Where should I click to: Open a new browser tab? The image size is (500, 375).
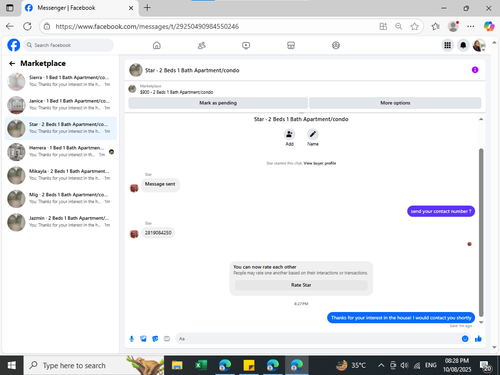[x=147, y=8]
